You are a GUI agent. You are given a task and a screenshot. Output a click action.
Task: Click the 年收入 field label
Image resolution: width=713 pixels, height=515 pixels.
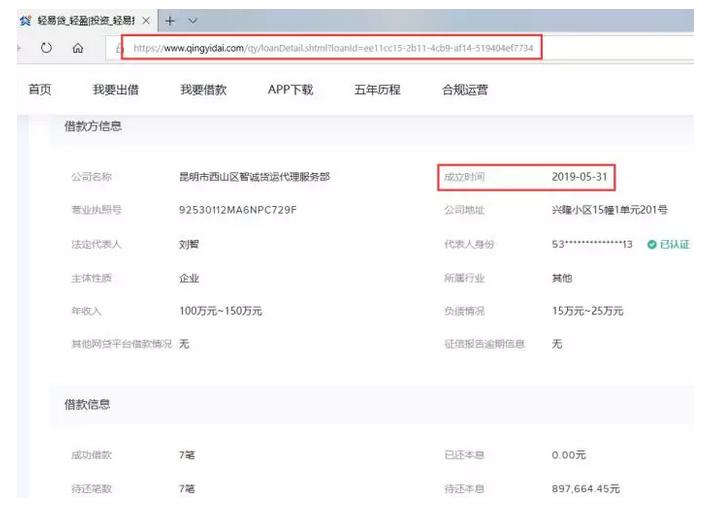(86, 311)
